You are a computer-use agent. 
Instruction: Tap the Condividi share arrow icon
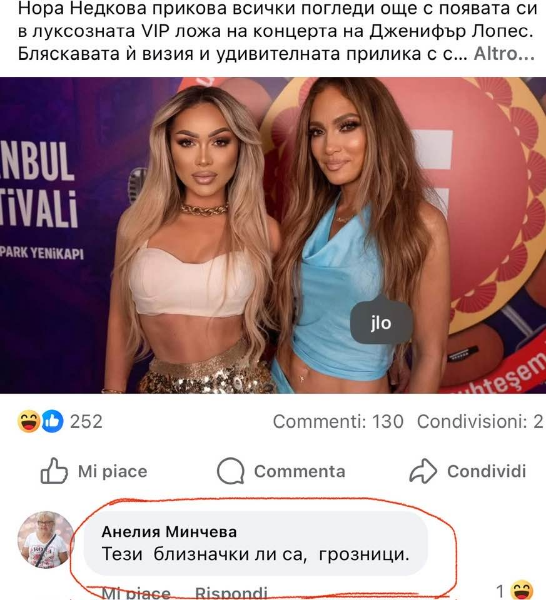point(423,471)
